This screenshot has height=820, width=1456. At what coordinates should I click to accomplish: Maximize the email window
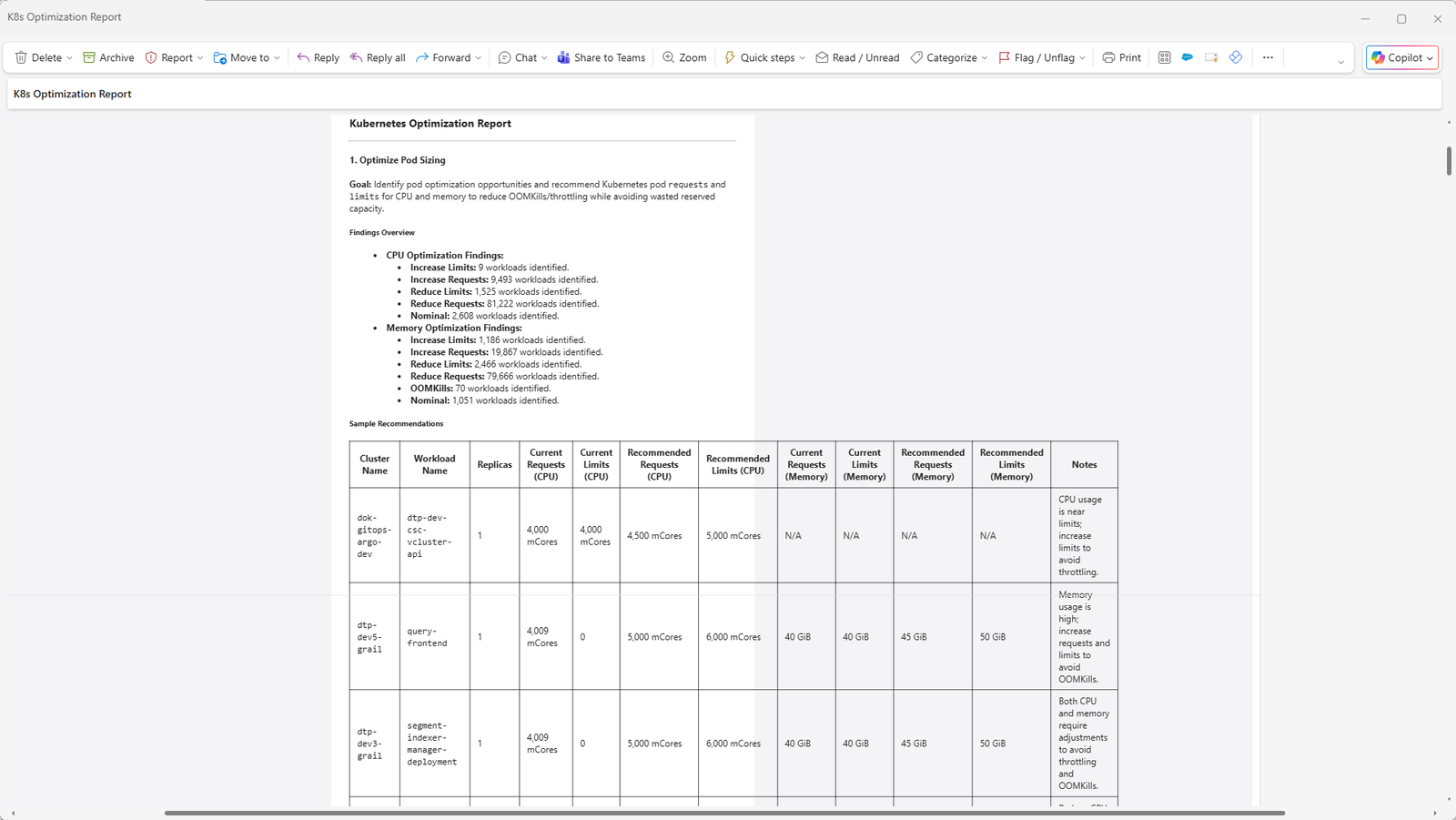(x=1401, y=18)
